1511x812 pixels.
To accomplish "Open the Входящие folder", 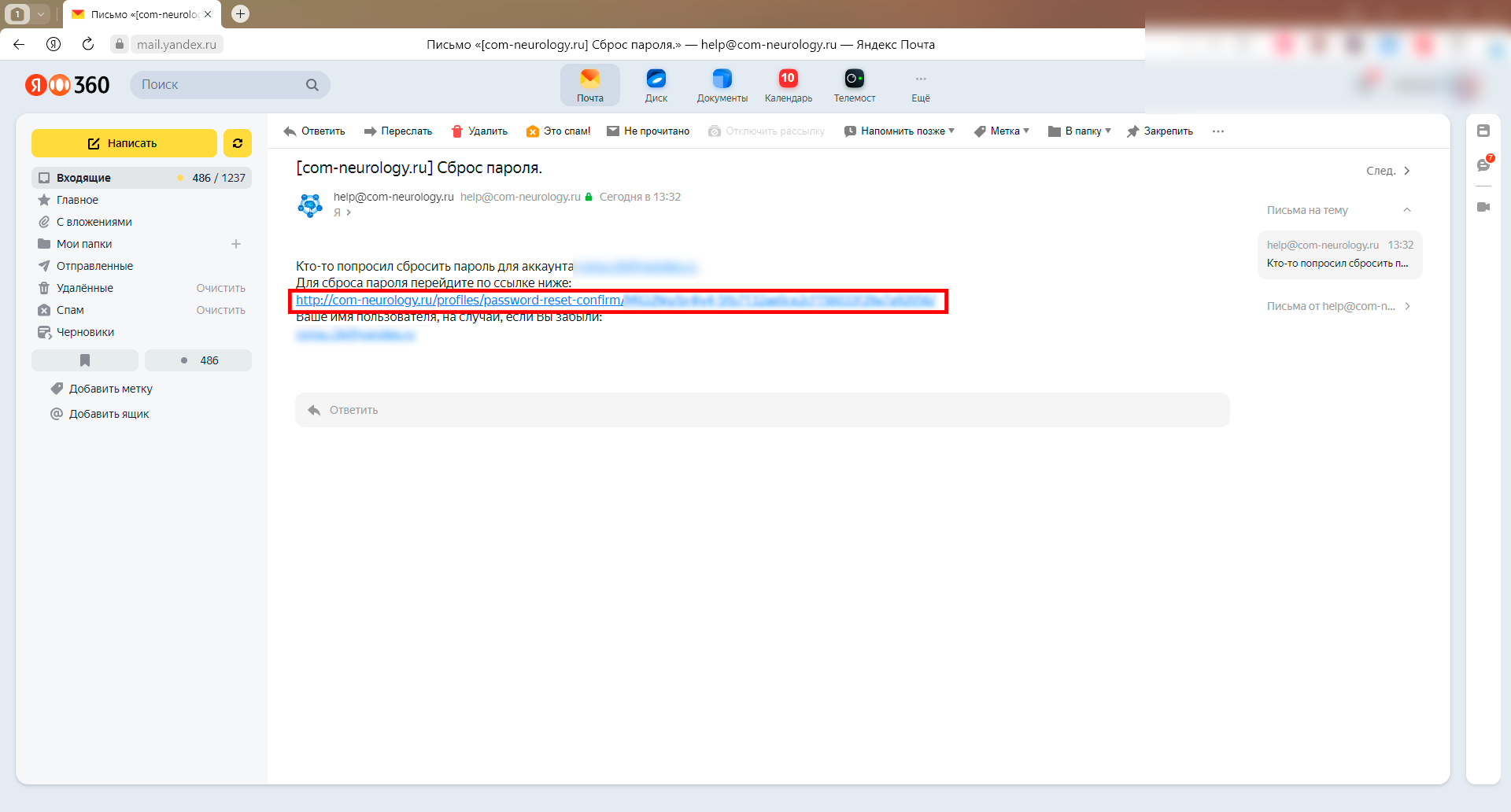I will point(83,178).
